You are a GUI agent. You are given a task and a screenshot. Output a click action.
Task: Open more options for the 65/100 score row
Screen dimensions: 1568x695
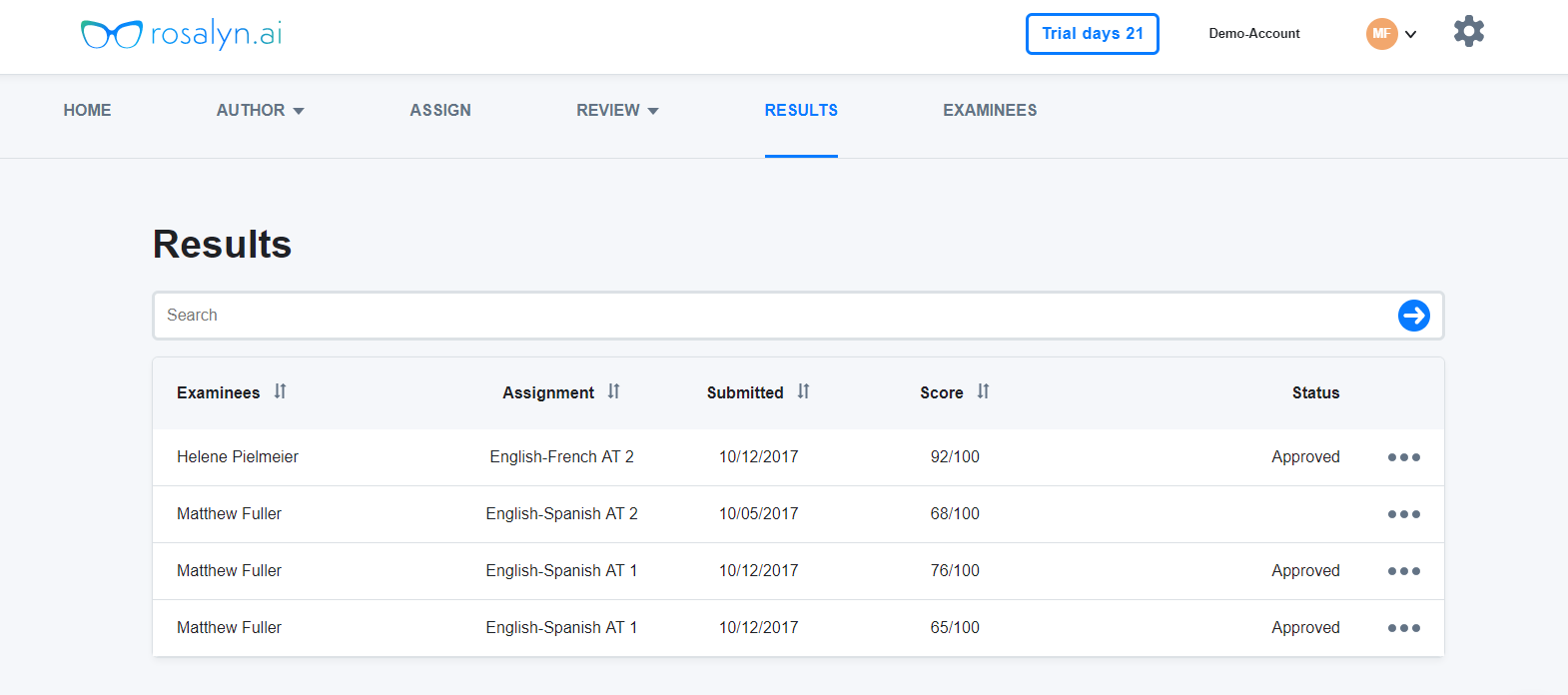[1403, 628]
